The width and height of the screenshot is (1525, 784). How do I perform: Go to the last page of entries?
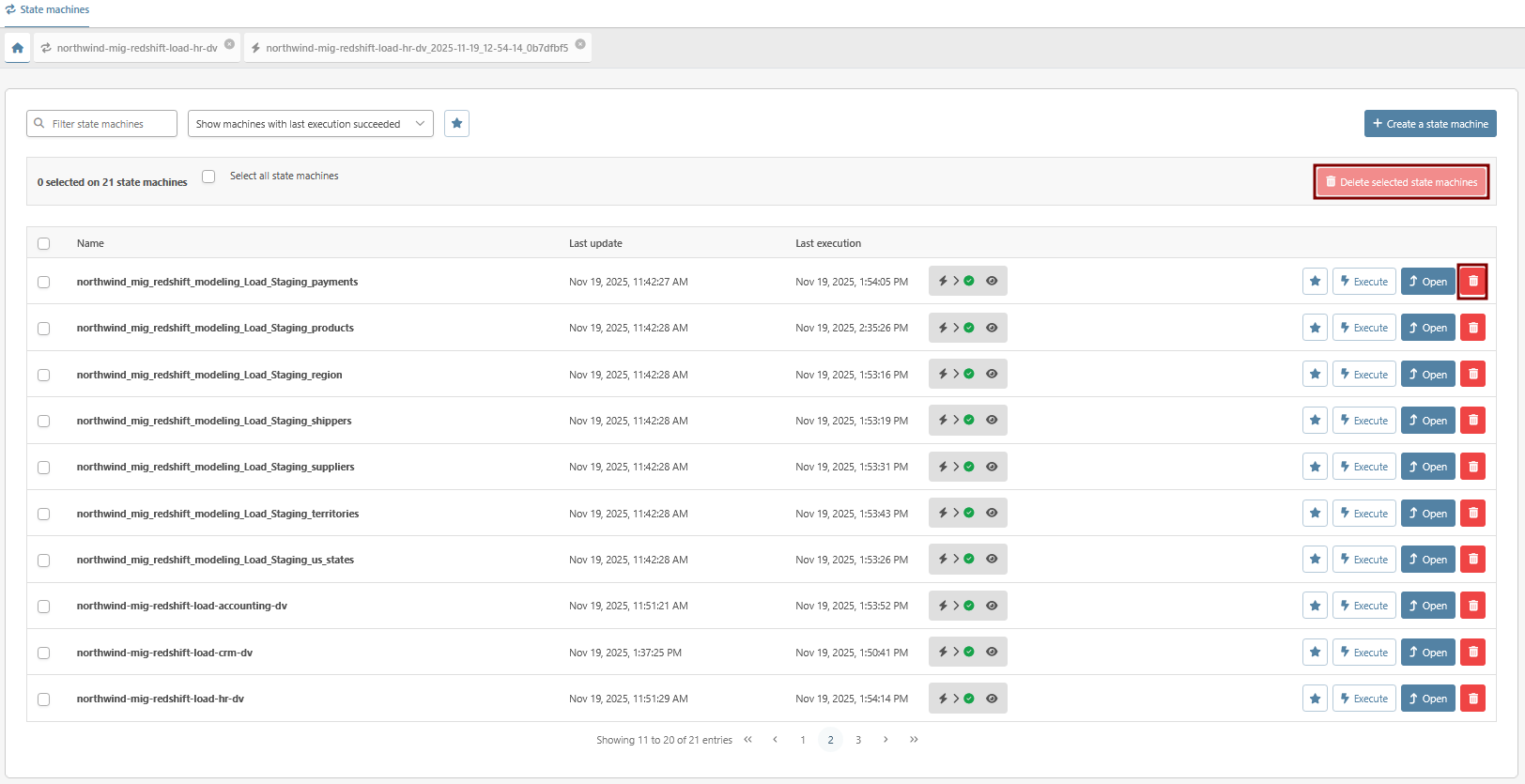(914, 740)
